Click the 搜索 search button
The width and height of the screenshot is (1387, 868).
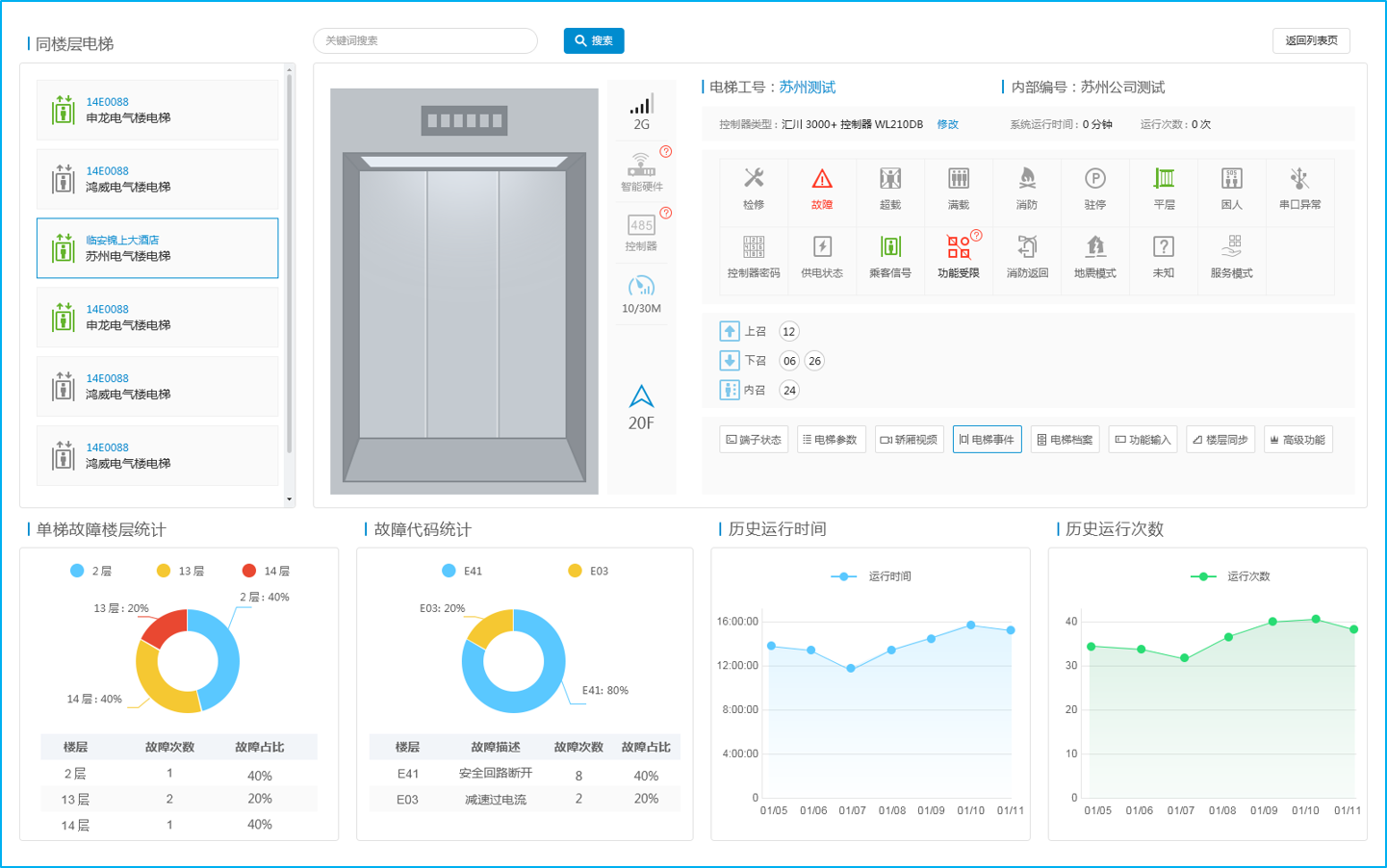coord(594,40)
